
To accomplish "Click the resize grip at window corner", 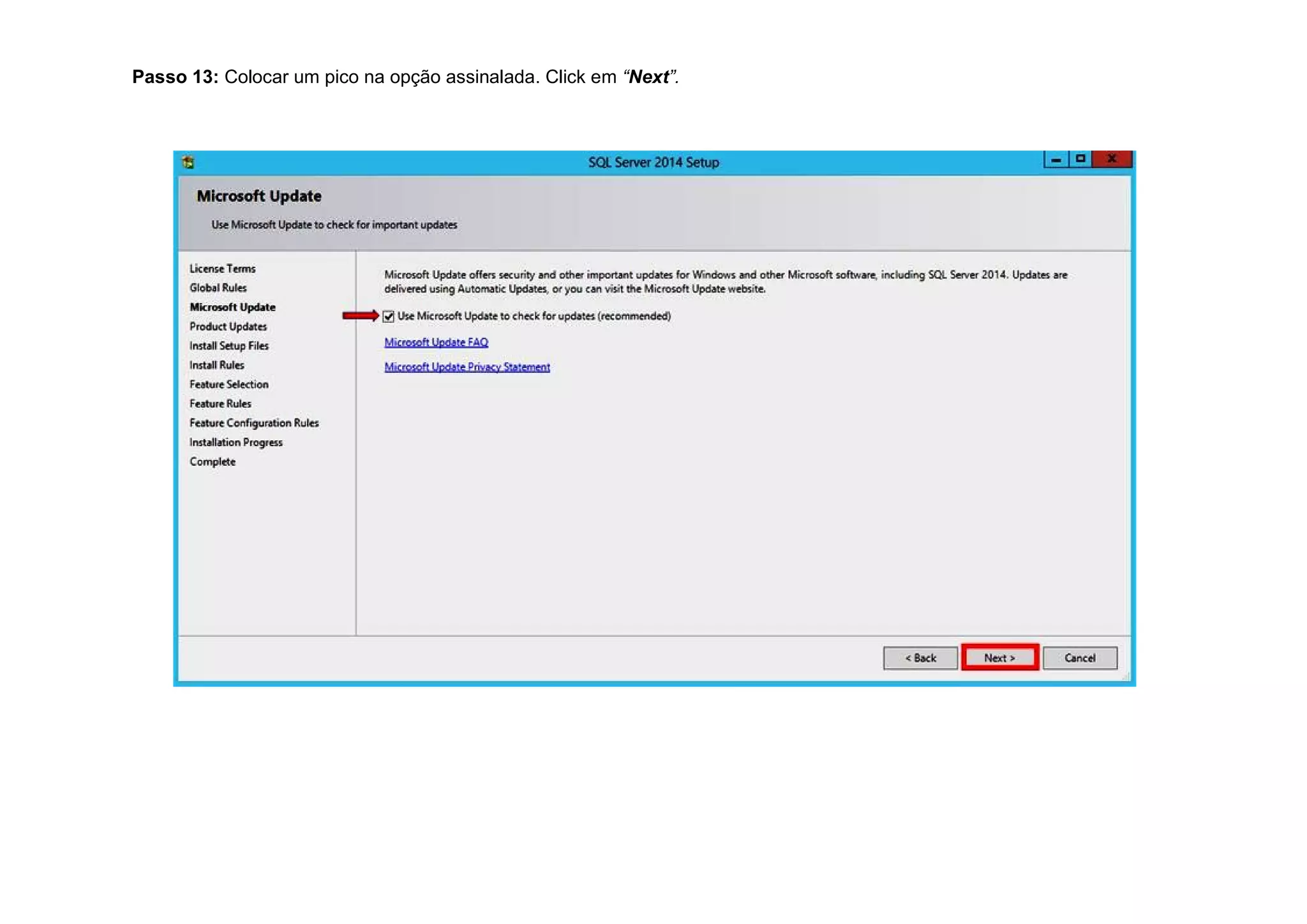I will (x=1125, y=677).
